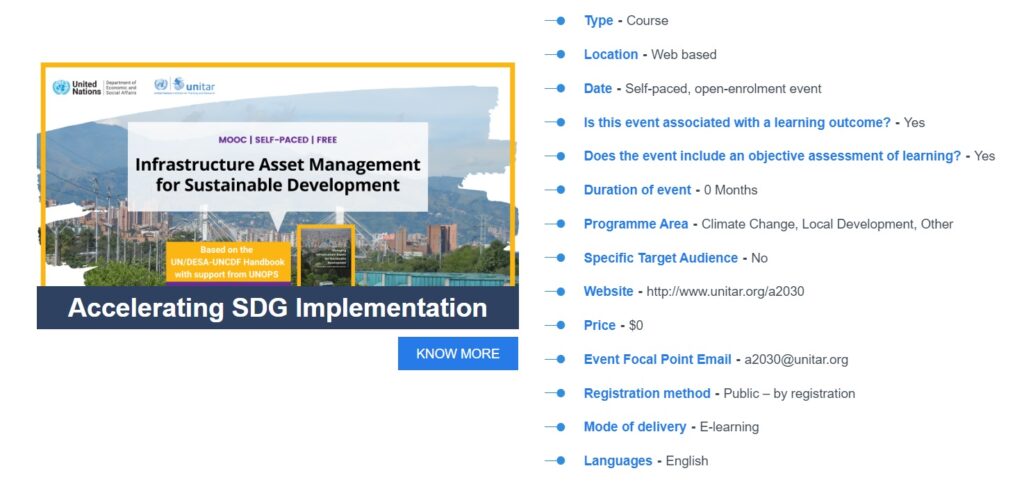Select the Specific Target Audience label
This screenshot has height=482, width=1024.
pyautogui.click(x=661, y=258)
